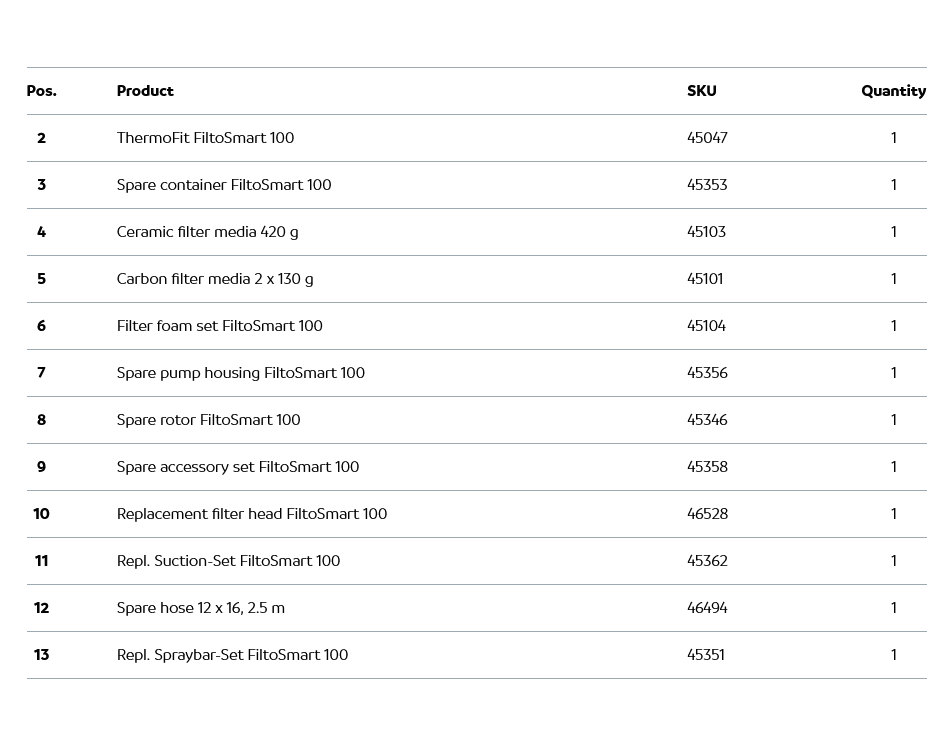The width and height of the screenshot is (948, 738).
Task: Click Repl. Spraybar-Set FiltoSmart 100
Action: (x=232, y=655)
